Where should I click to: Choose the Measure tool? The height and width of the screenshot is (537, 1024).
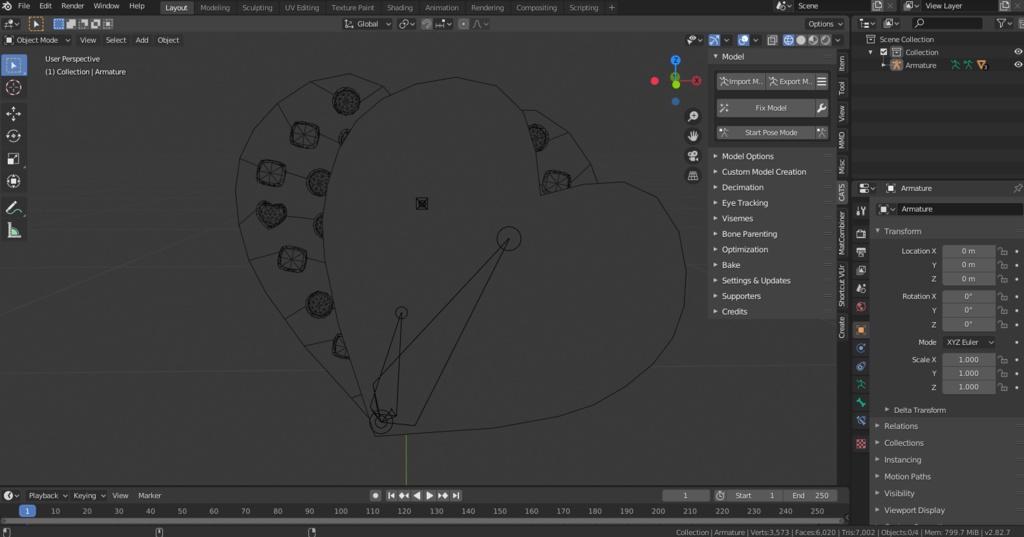[x=14, y=231]
